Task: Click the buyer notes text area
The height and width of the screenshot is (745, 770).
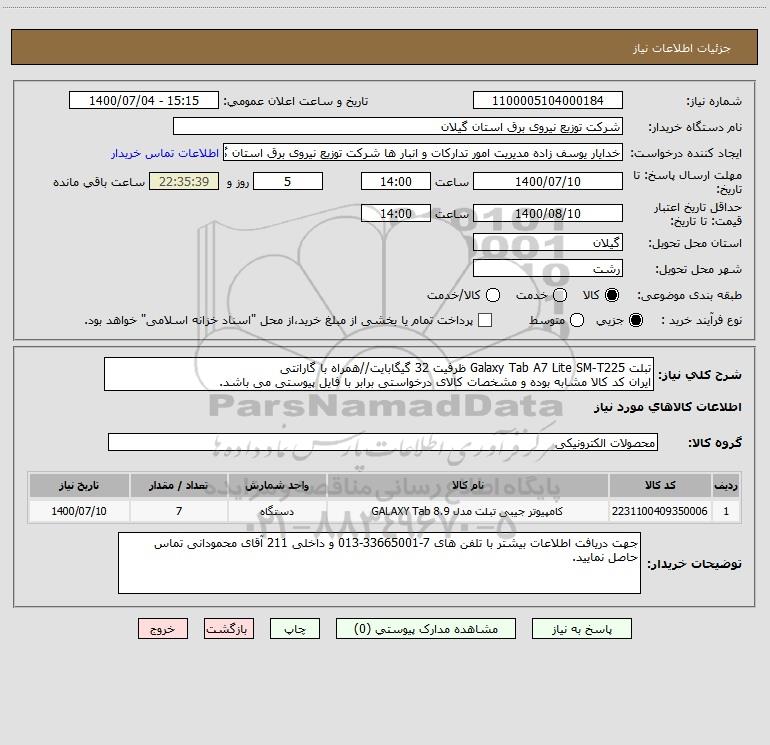Action: (379, 563)
